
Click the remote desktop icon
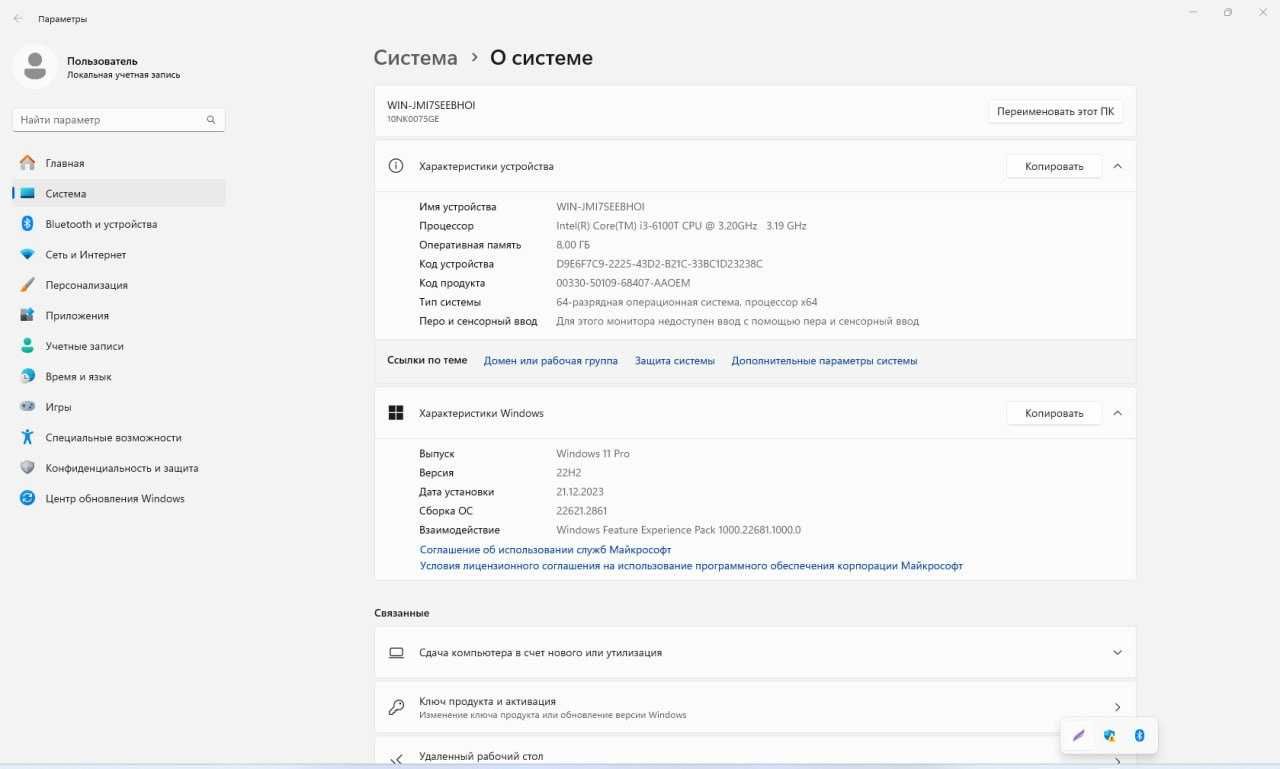(396, 759)
